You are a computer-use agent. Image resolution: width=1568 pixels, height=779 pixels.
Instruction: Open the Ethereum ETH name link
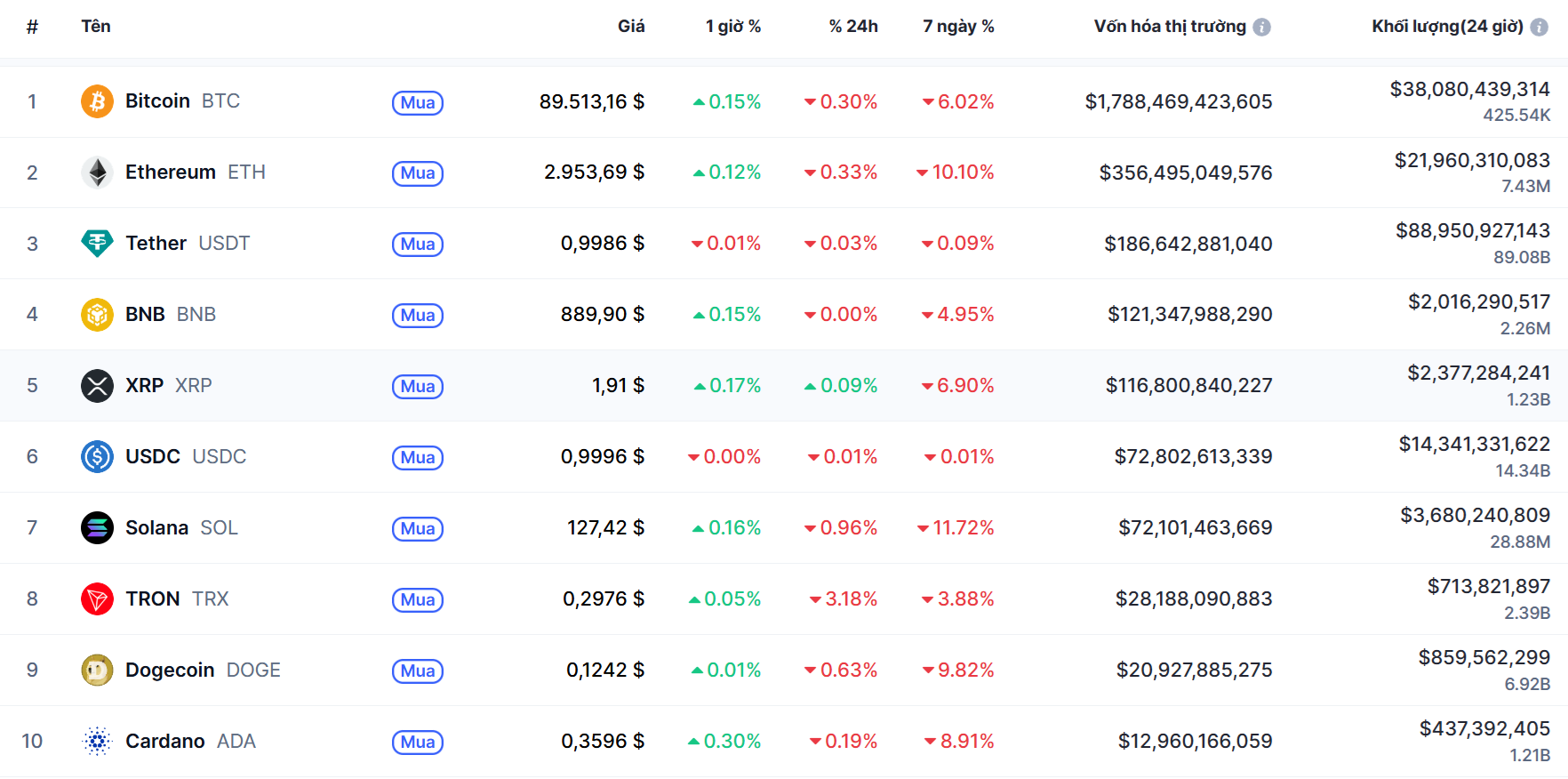click(196, 173)
